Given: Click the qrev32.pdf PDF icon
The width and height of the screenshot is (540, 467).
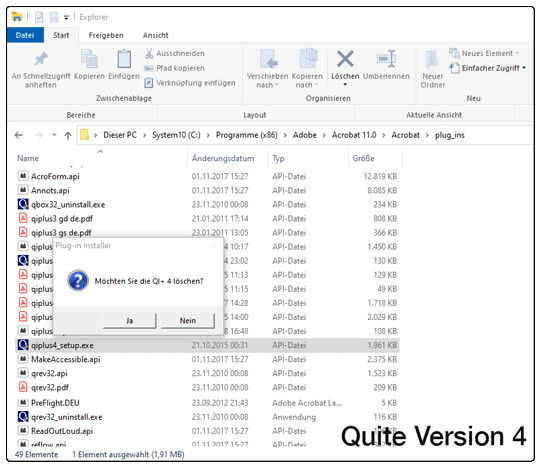Looking at the screenshot, I should pyautogui.click(x=23, y=387).
